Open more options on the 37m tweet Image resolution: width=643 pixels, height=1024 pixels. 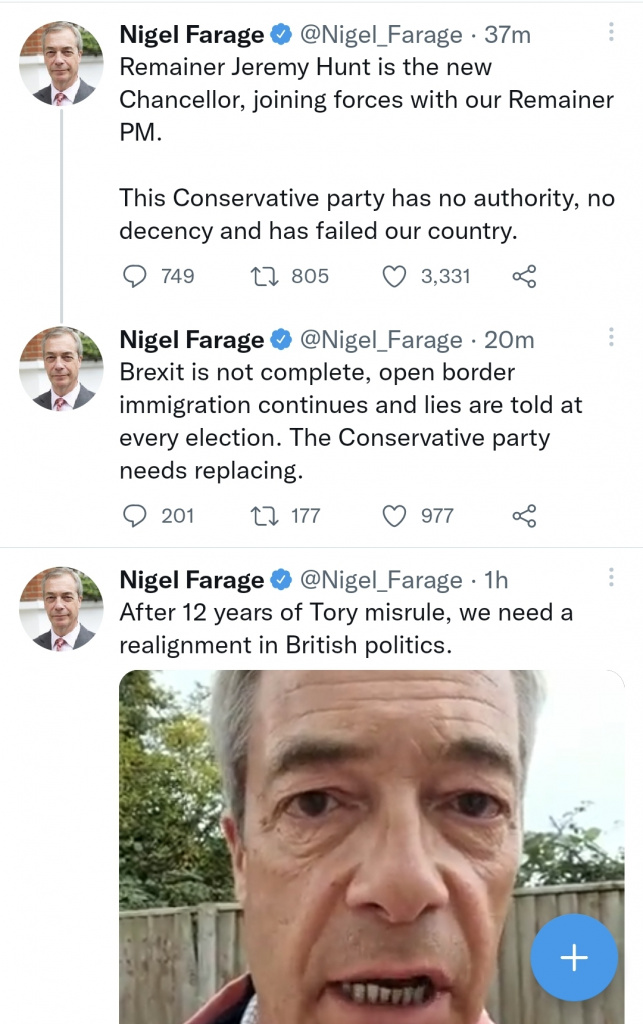coord(610,33)
